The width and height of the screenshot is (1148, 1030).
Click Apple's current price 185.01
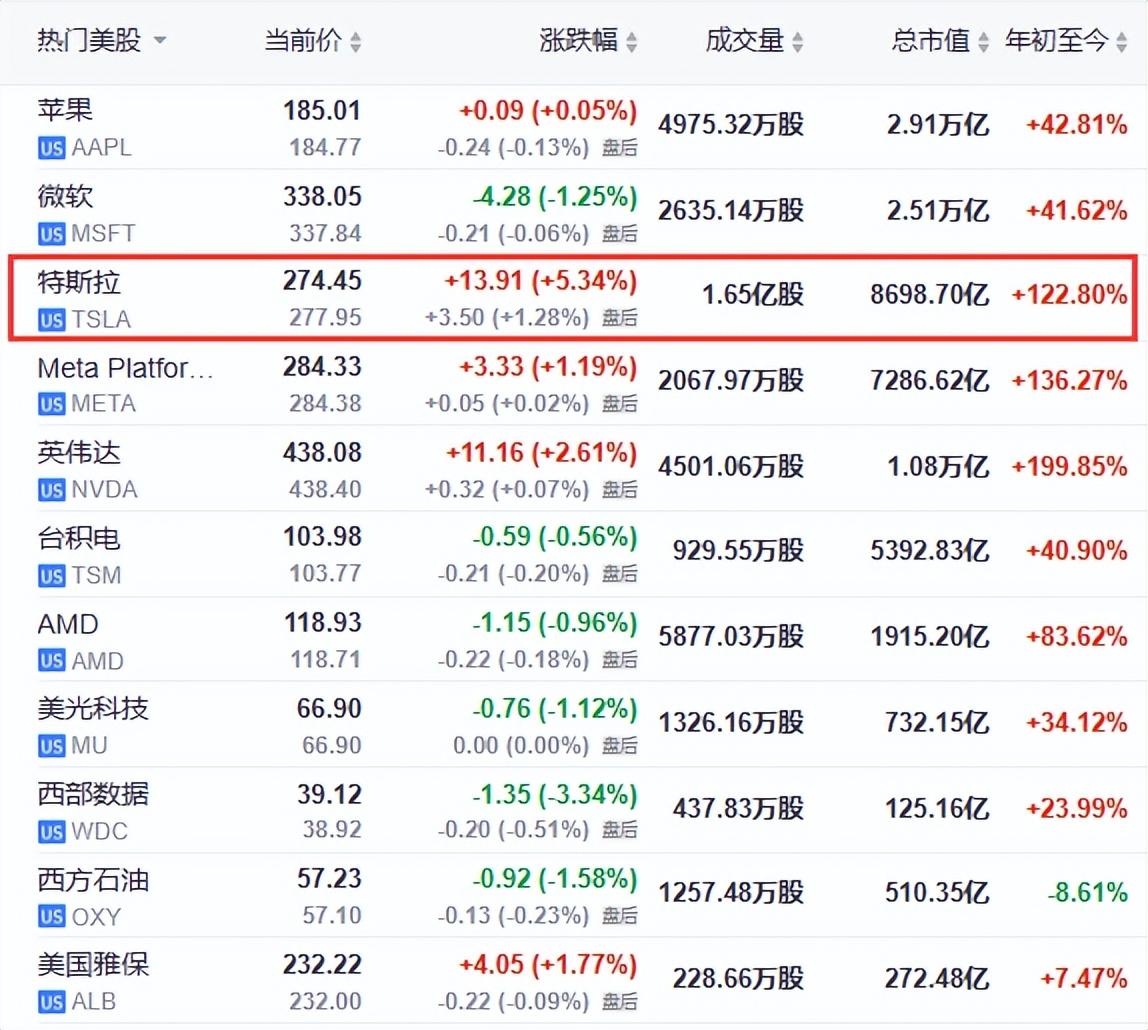[x=322, y=111]
